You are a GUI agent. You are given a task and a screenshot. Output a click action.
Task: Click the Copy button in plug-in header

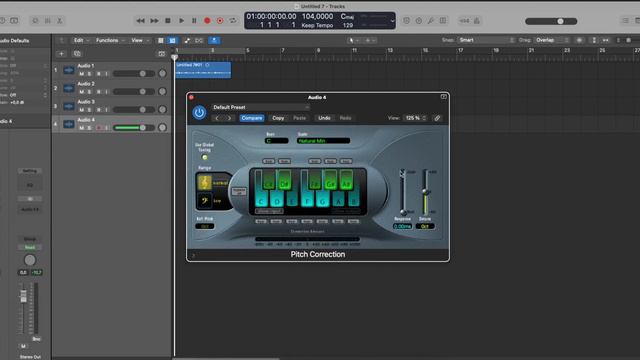click(x=278, y=118)
